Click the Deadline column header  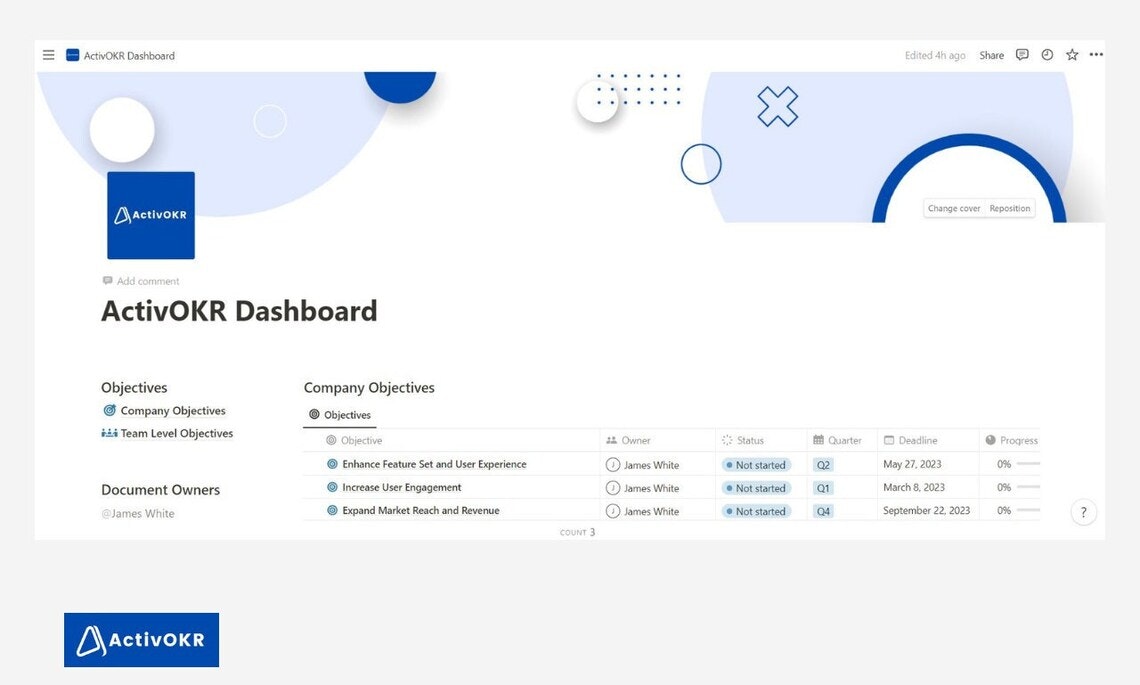pos(910,441)
